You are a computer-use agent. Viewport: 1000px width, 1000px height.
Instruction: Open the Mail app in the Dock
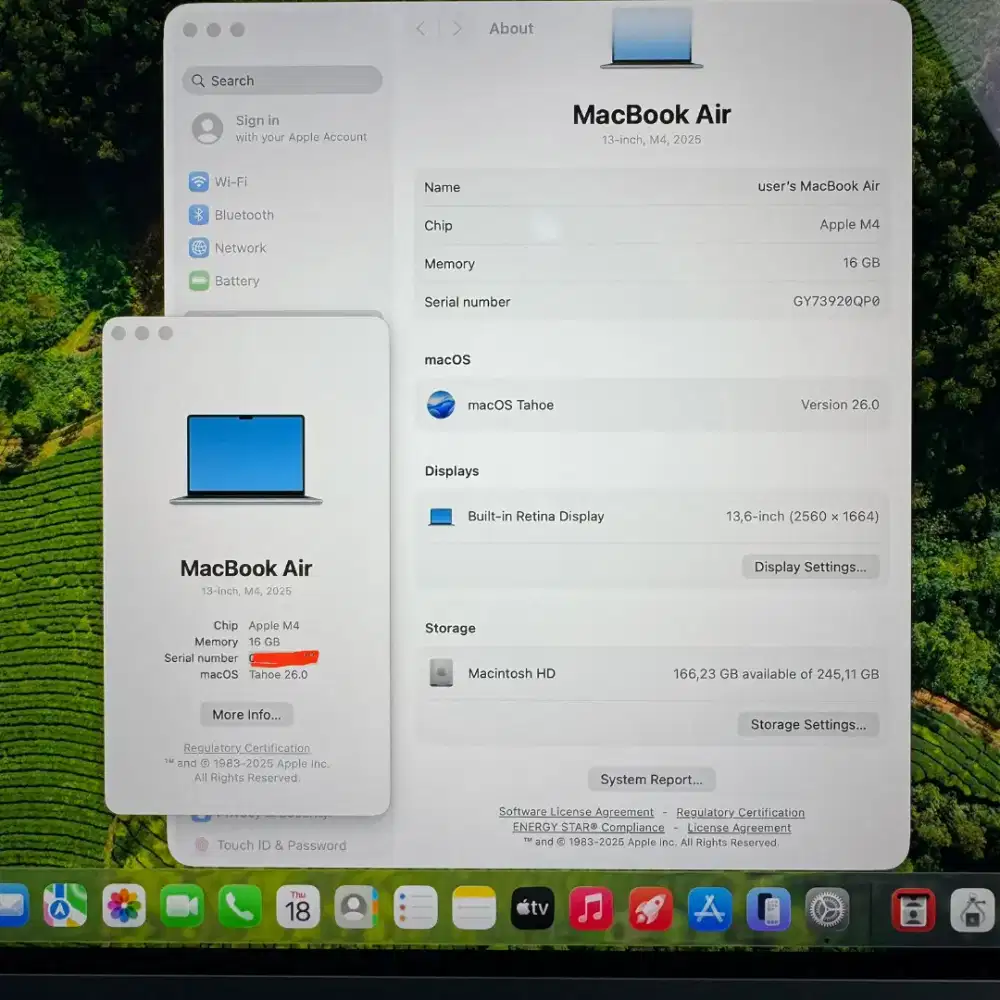(13, 905)
